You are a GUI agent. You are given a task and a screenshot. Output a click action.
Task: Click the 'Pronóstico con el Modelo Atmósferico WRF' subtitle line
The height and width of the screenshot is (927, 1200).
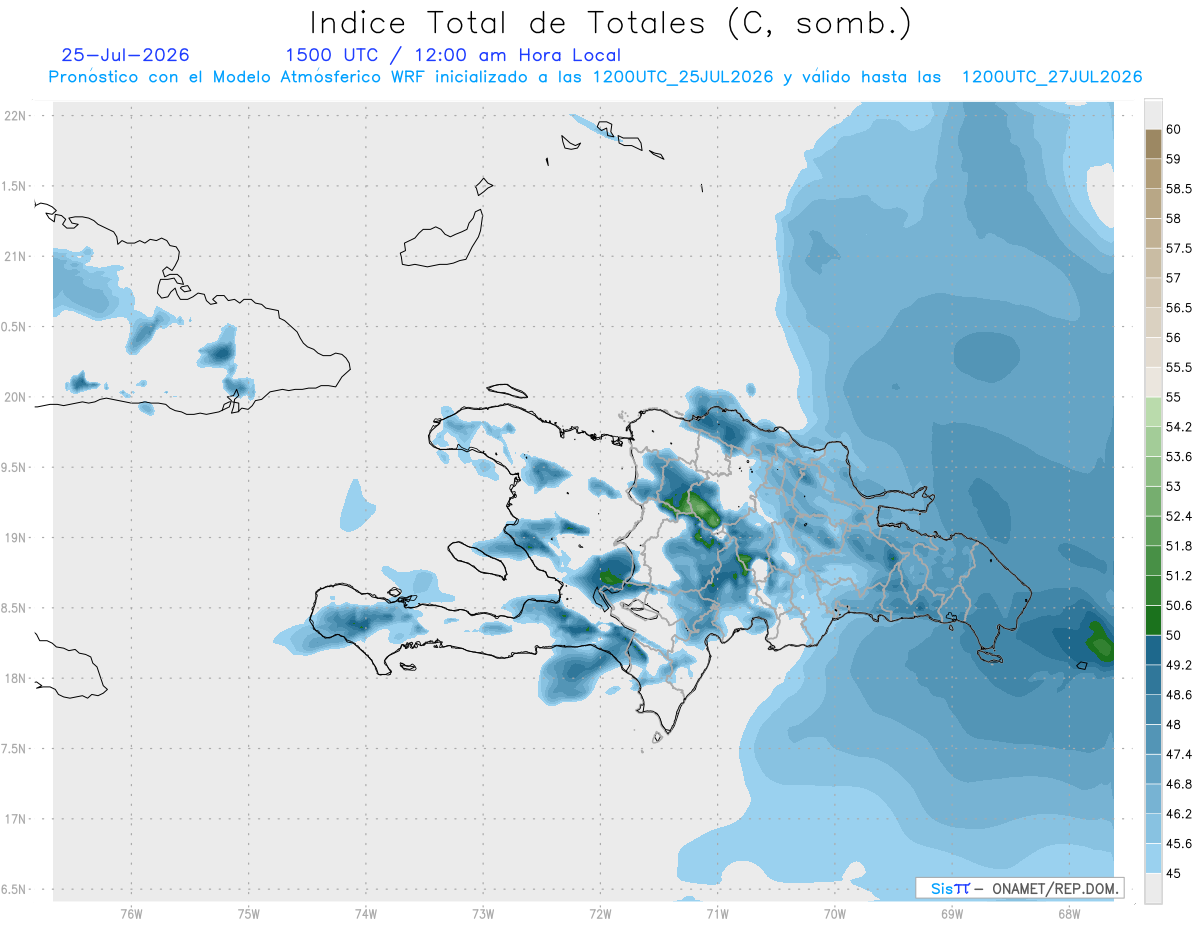[x=595, y=77]
